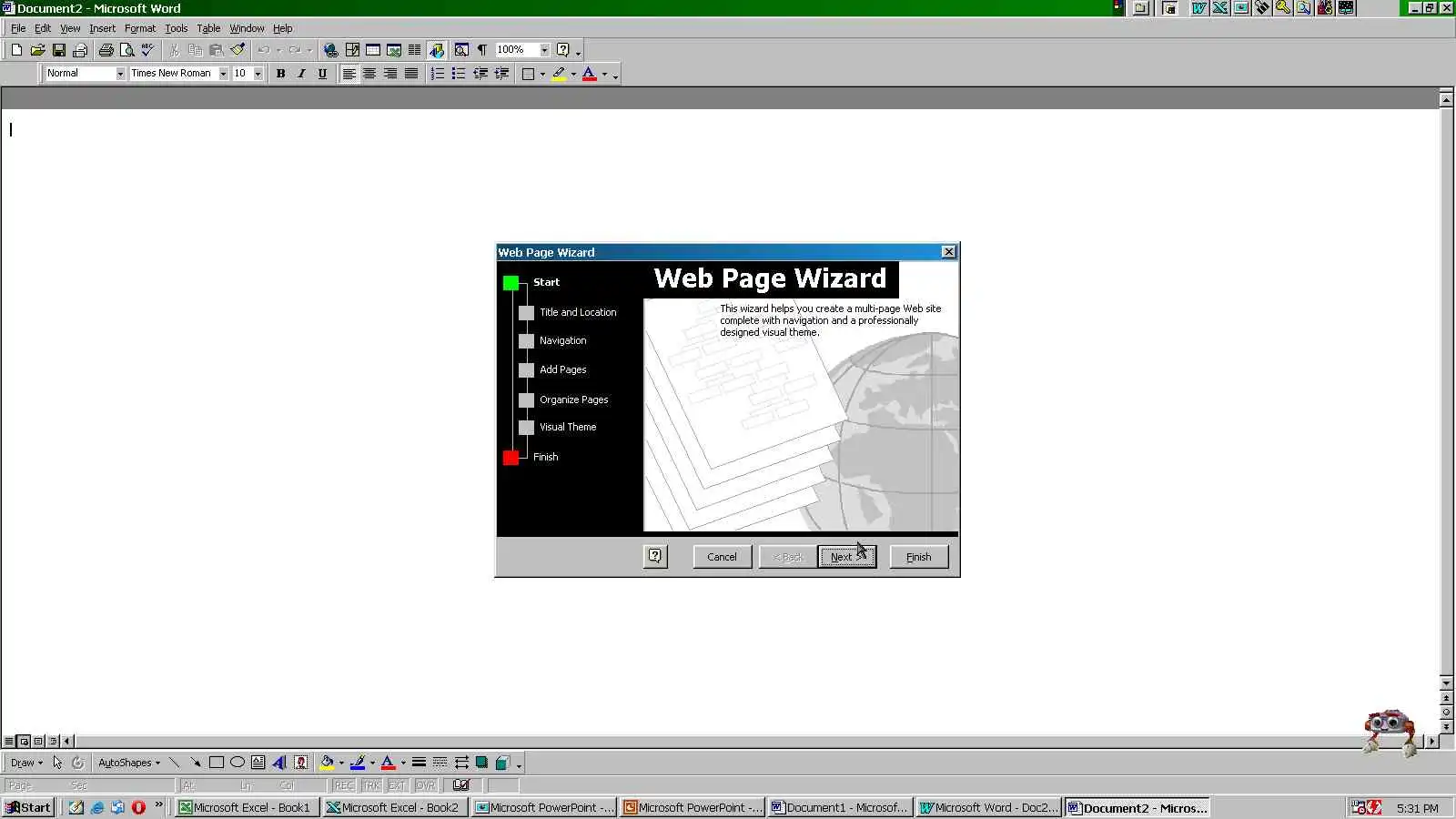Run the Spelling and Grammar check
Image resolution: width=1456 pixels, height=819 pixels.
[x=147, y=50]
